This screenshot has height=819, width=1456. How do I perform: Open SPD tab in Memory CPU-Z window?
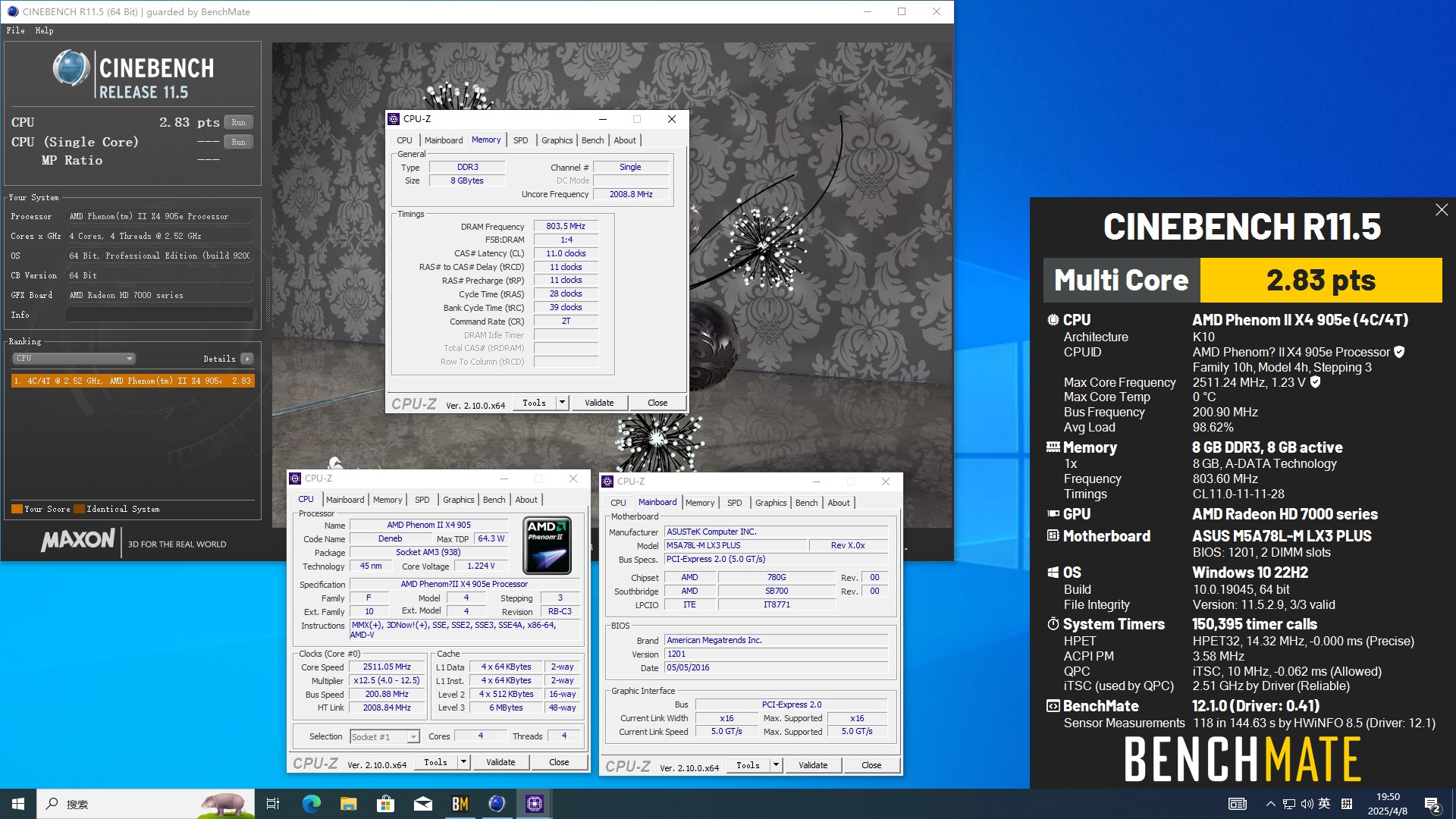pyautogui.click(x=520, y=140)
